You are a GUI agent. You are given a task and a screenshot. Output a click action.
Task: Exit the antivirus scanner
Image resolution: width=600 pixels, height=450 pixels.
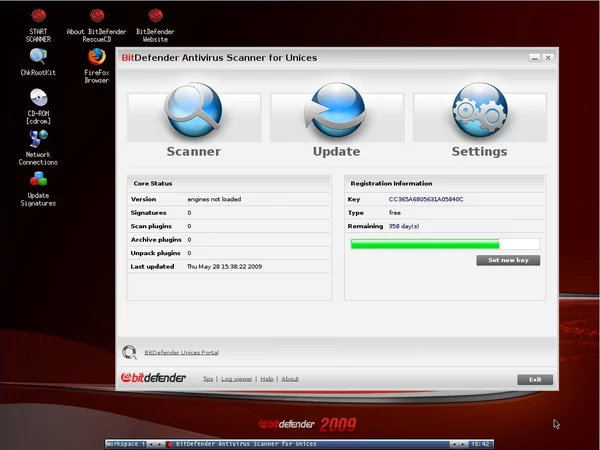pos(535,379)
